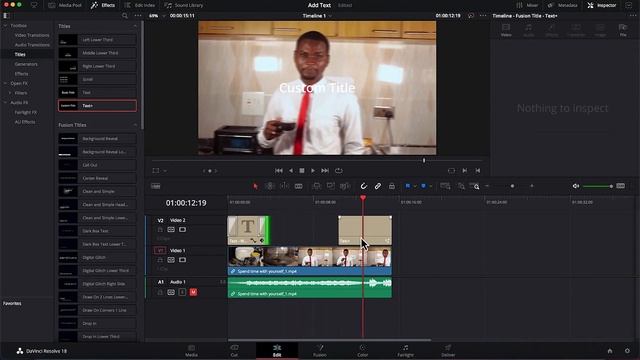The image size is (640, 360).
Task: Click the custom zoom magnifier icon
Action: coord(474,186)
